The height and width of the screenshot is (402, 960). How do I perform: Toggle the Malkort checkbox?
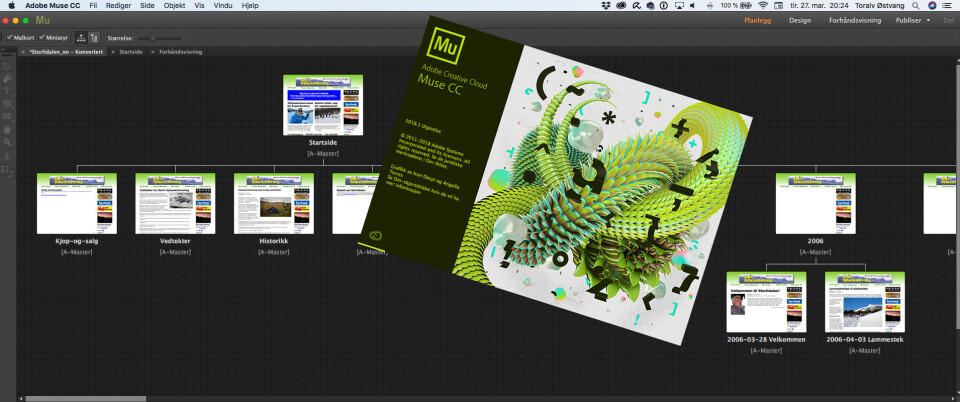9,37
